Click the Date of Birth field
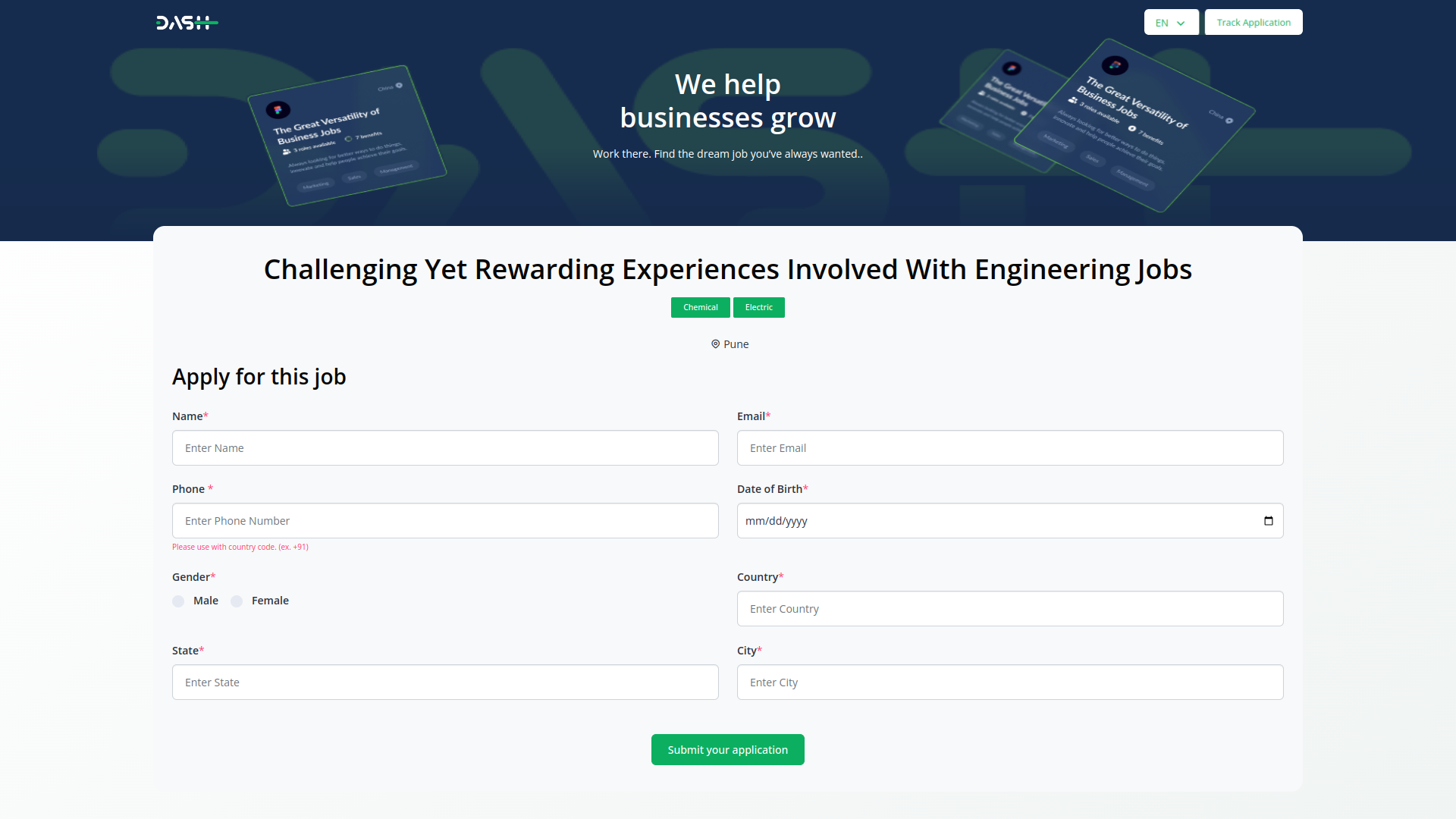Screen dimensions: 1456x819 coord(986,521)
